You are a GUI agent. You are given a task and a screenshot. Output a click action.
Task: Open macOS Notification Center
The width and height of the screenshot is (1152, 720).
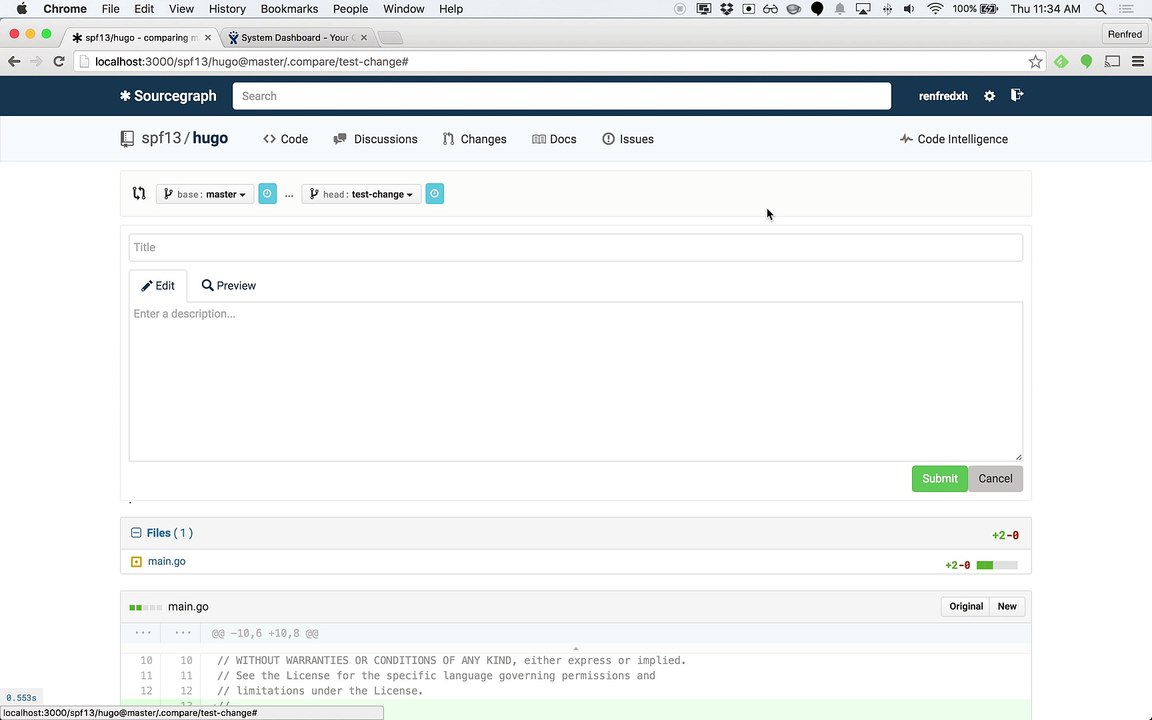(1126, 9)
